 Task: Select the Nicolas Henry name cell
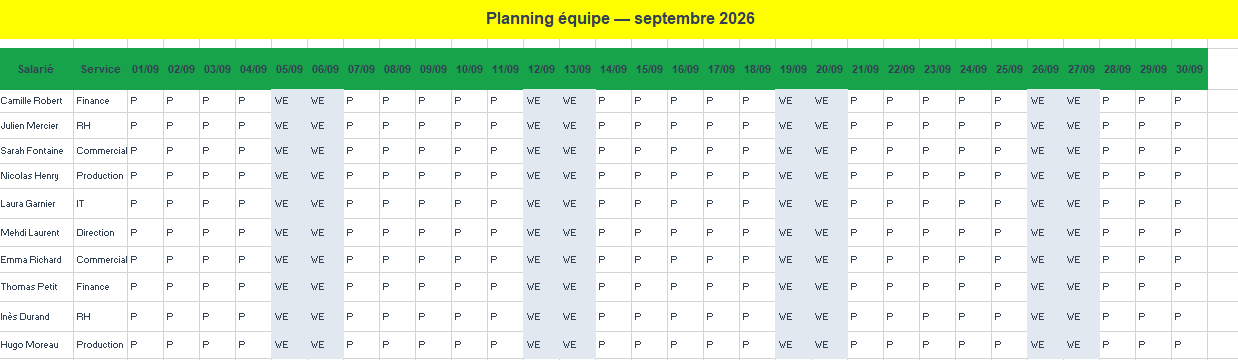tap(36, 176)
